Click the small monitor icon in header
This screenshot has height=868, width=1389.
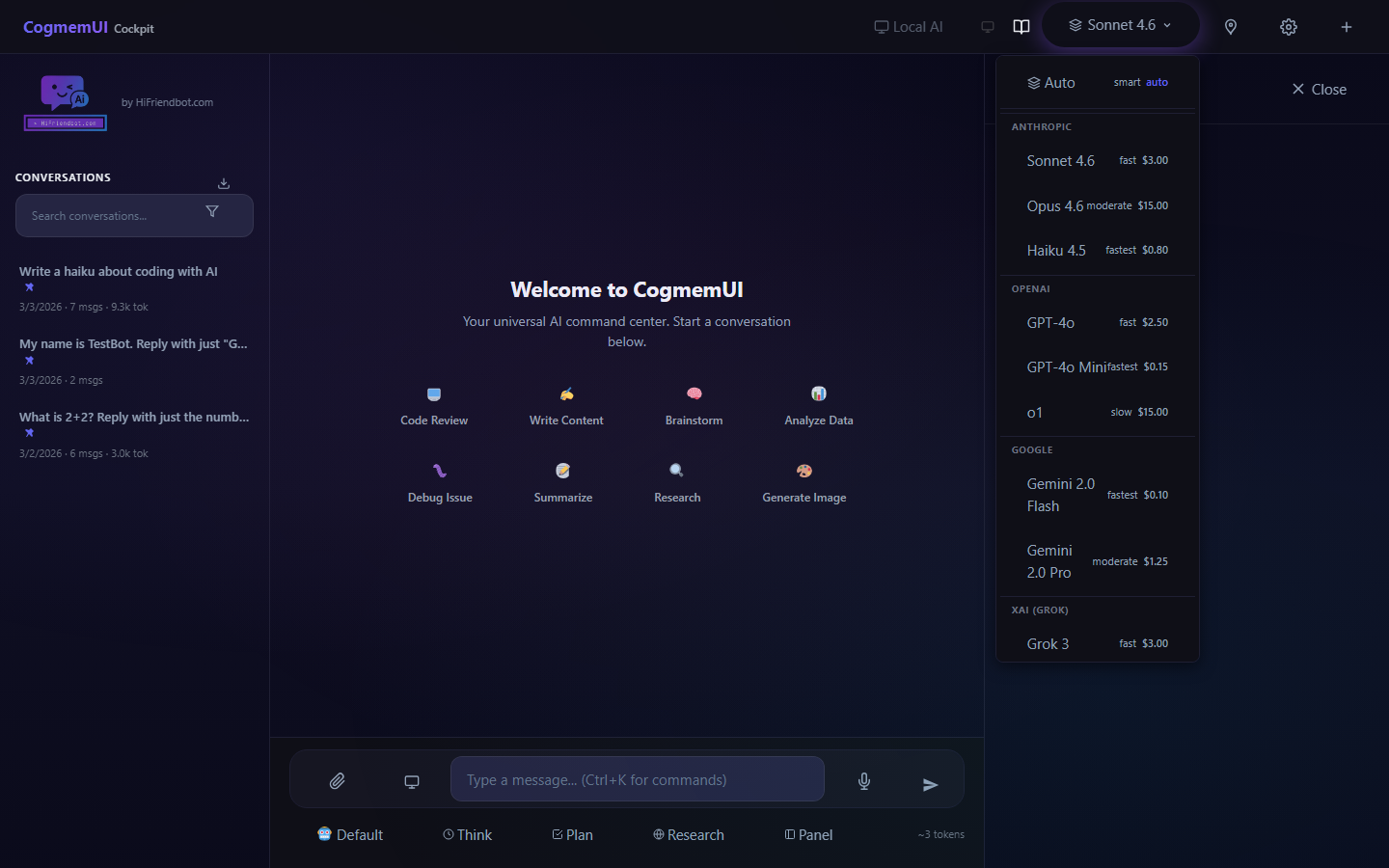[x=988, y=27]
